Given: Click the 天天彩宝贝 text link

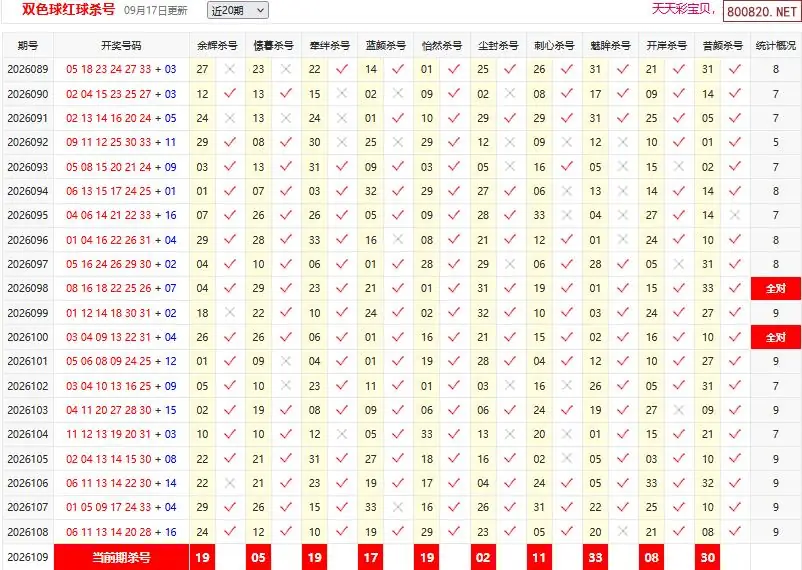Looking at the screenshot, I should (681, 9).
